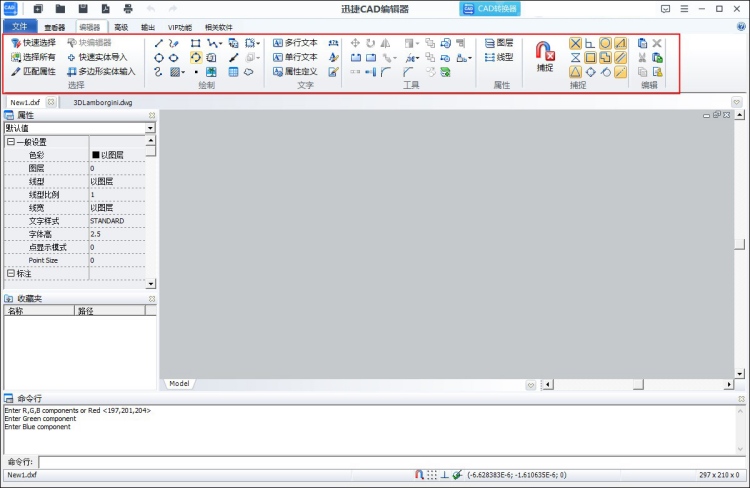Image resolution: width=750 pixels, height=488 pixels.
Task: Open the 3DLamborgini.dwg document tab
Action: pos(103,102)
